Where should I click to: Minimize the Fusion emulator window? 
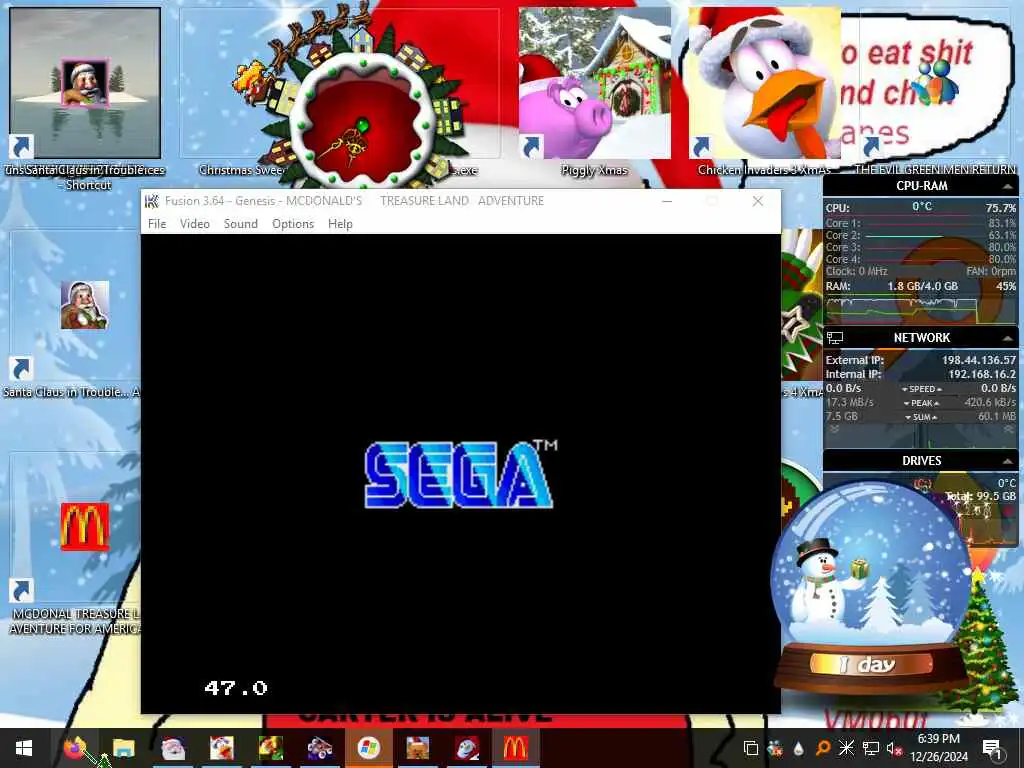667,201
